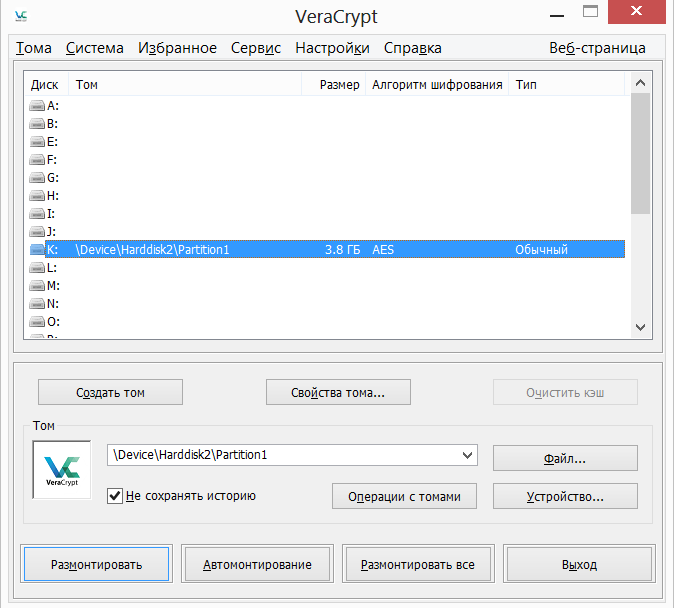Sort by the Том column header
This screenshot has height=608, width=674.
185,85
